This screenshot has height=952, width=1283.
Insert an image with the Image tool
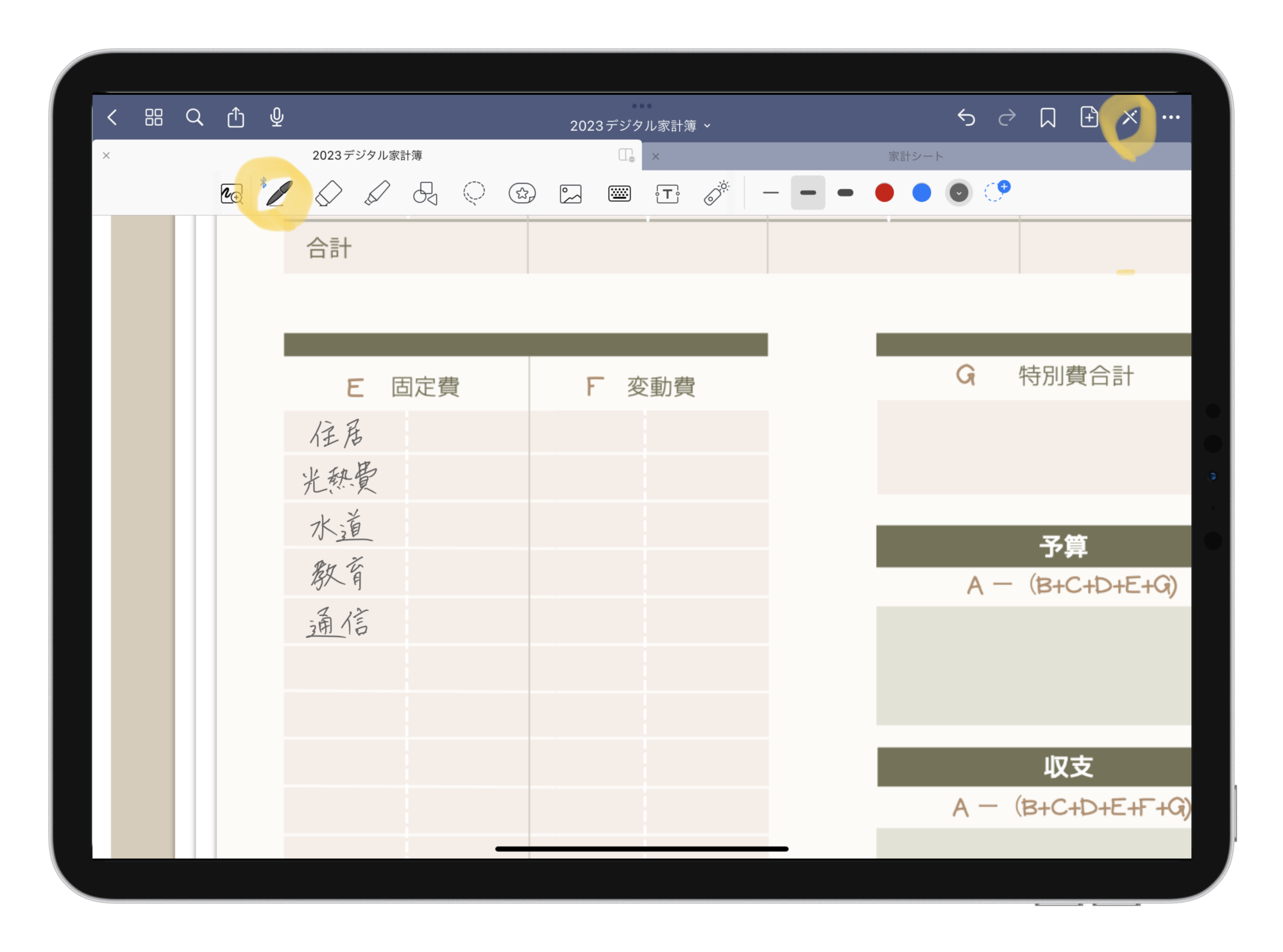coord(570,194)
